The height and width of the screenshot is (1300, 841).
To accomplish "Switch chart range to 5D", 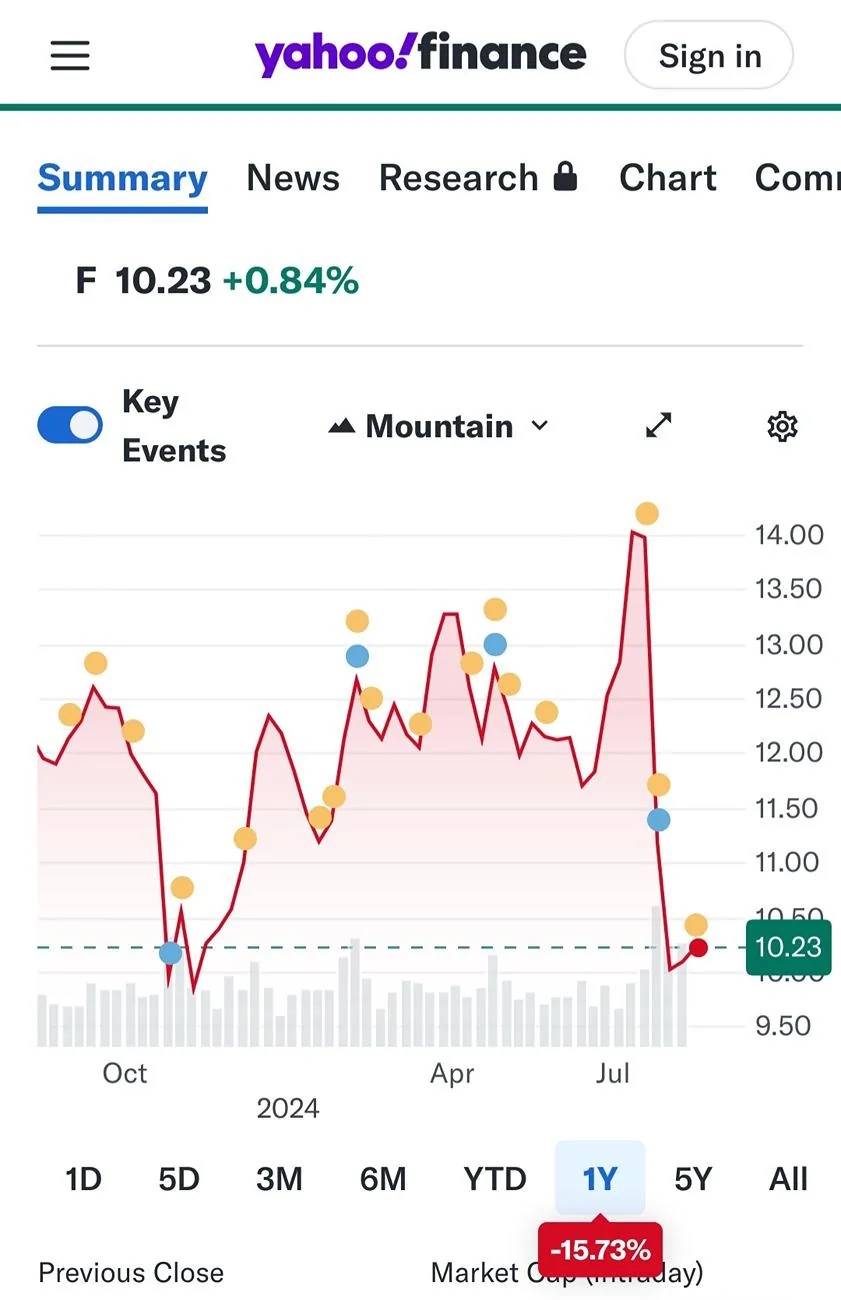I will pyautogui.click(x=179, y=1179).
